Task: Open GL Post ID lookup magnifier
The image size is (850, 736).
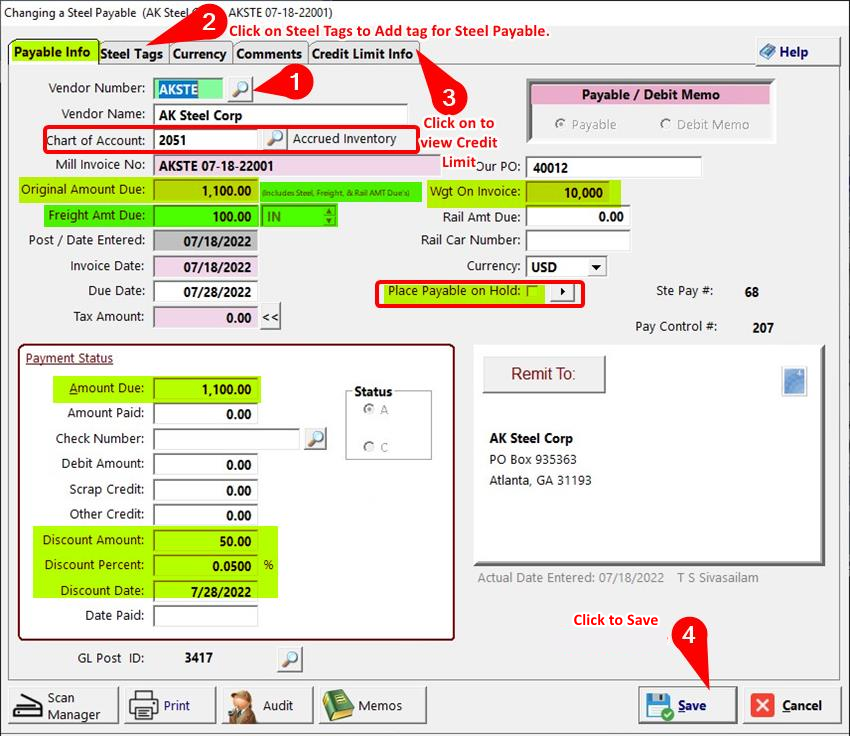Action: pyautogui.click(x=290, y=658)
